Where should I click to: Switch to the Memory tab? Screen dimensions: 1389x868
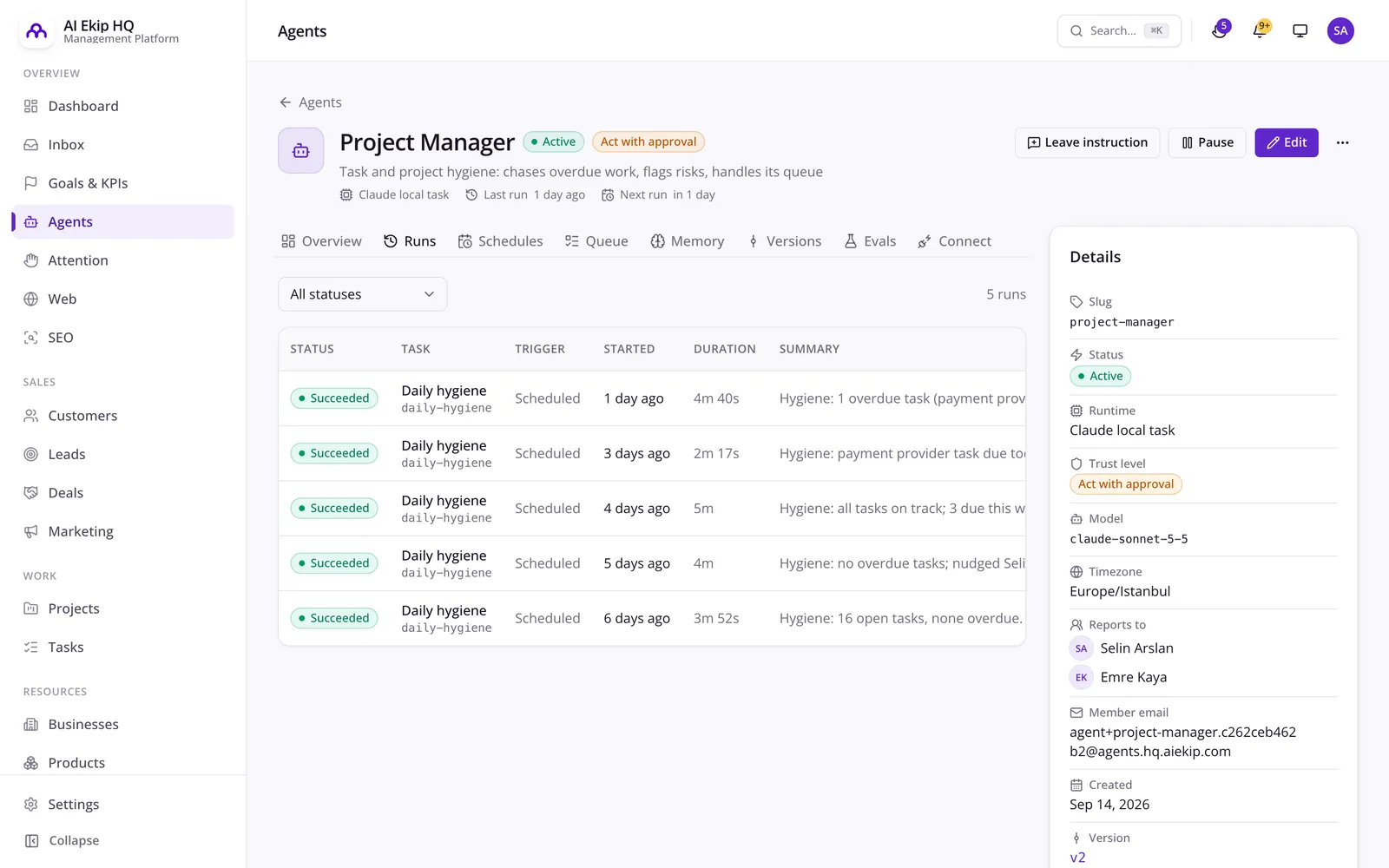[688, 241]
